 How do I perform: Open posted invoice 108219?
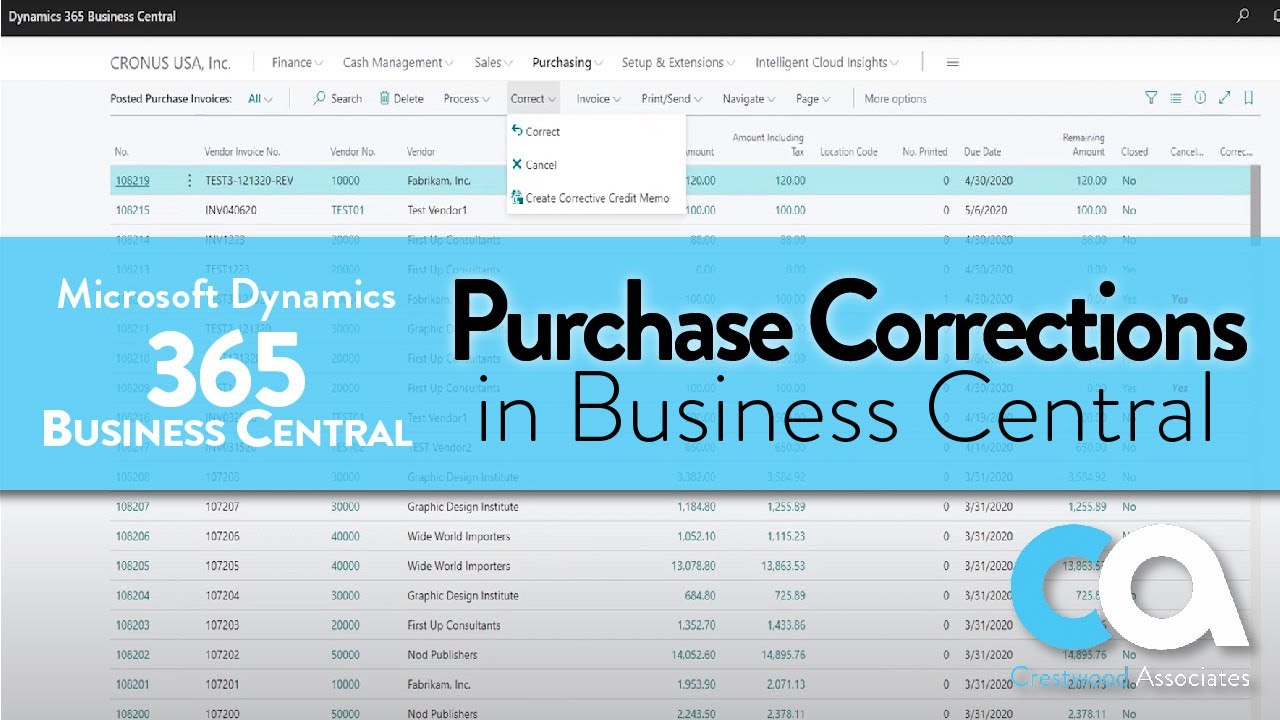point(132,181)
